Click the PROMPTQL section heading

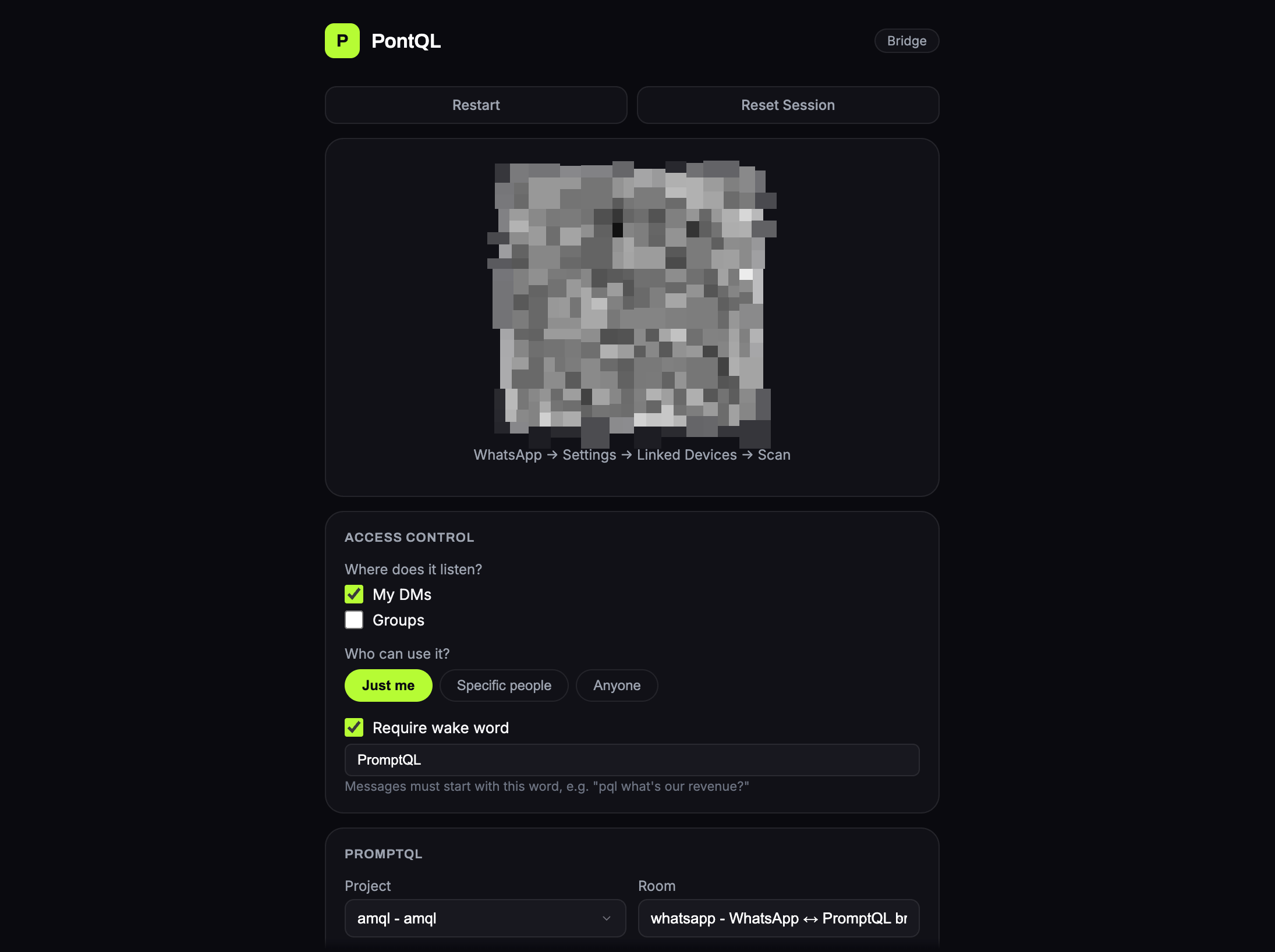(384, 854)
